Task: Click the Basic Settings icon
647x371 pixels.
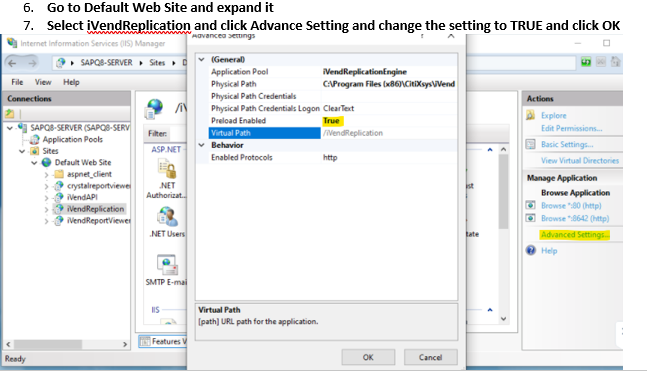Action: 531,144
